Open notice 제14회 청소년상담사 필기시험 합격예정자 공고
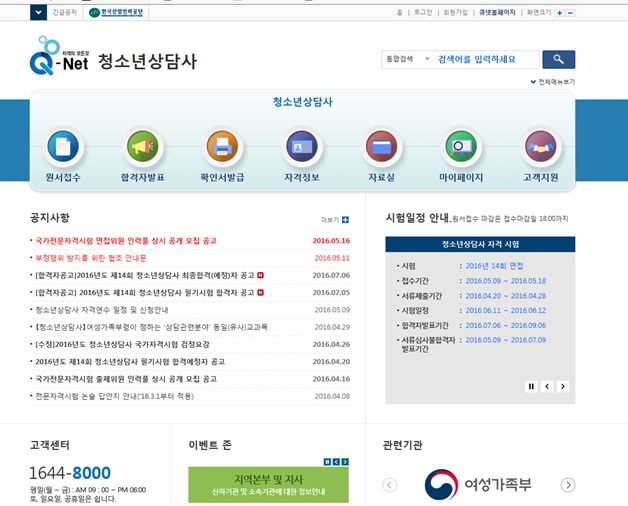628x506 pixels. (x=130, y=361)
